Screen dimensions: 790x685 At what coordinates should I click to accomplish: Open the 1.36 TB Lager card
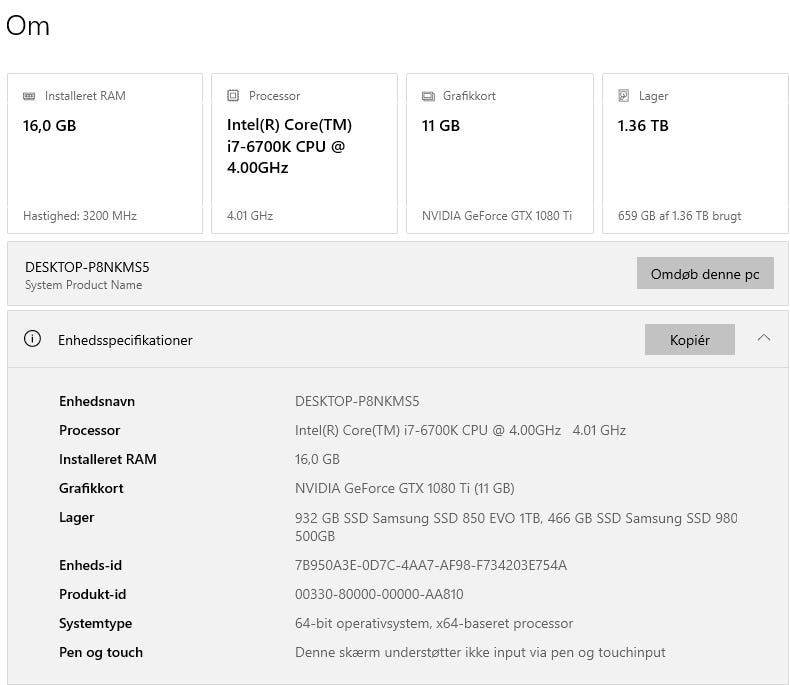pos(695,153)
